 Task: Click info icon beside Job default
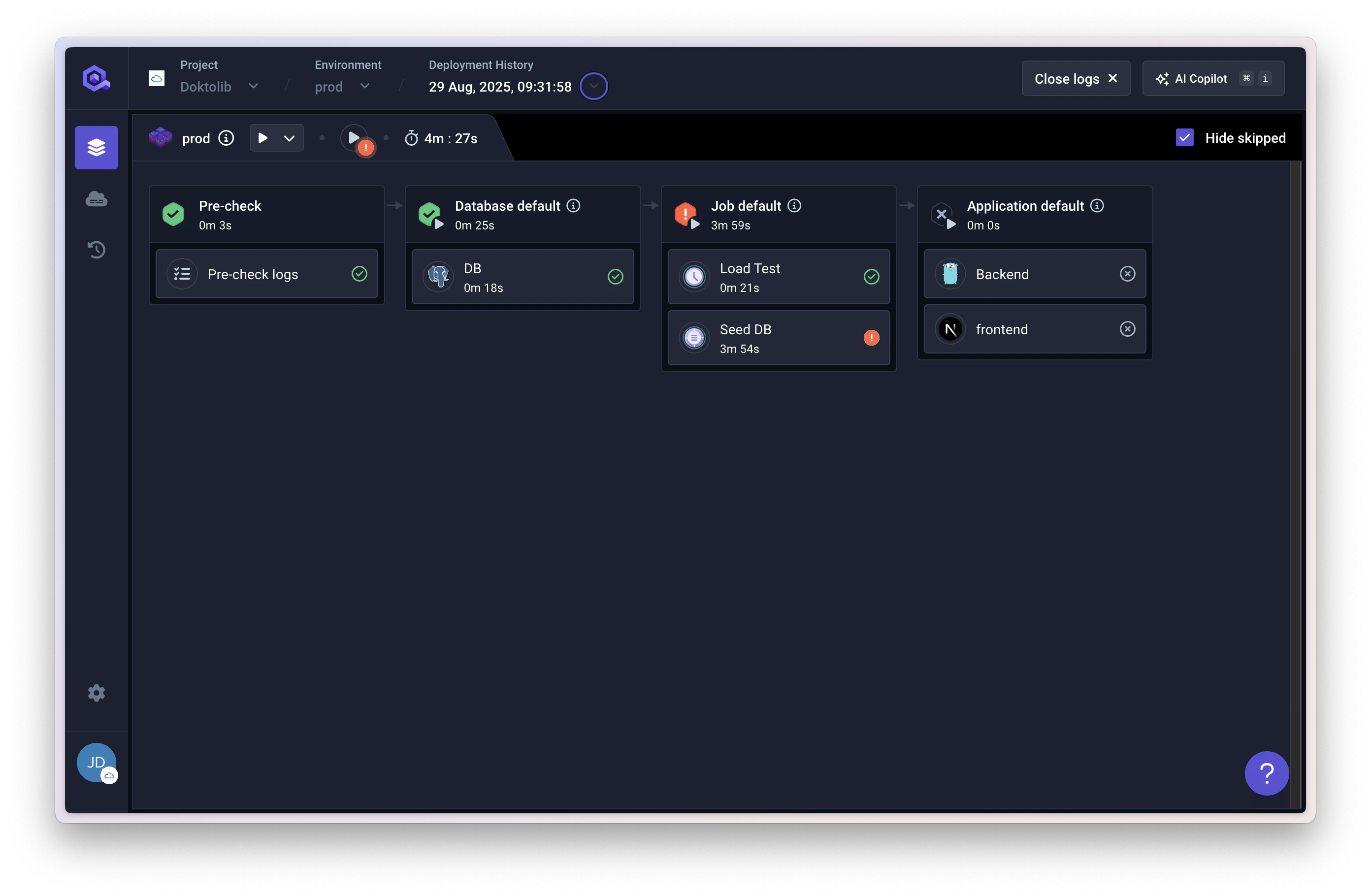pos(794,206)
